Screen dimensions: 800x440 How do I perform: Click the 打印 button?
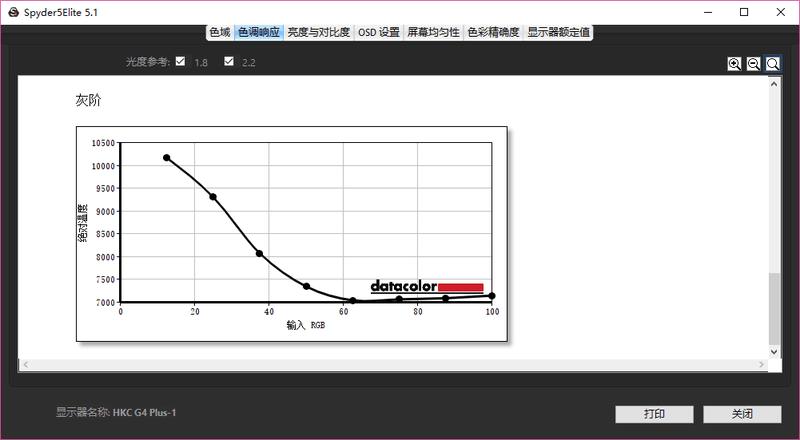[654, 414]
